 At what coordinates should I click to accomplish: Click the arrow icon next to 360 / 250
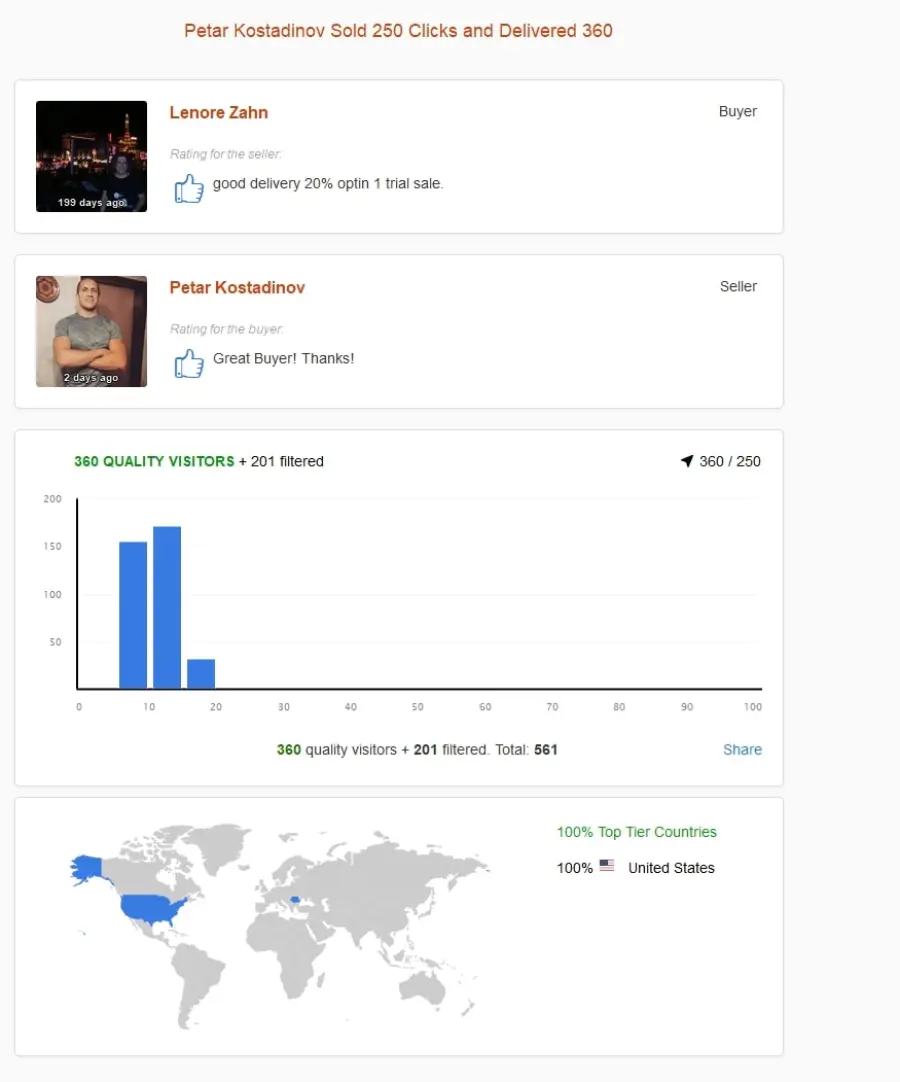coord(687,461)
